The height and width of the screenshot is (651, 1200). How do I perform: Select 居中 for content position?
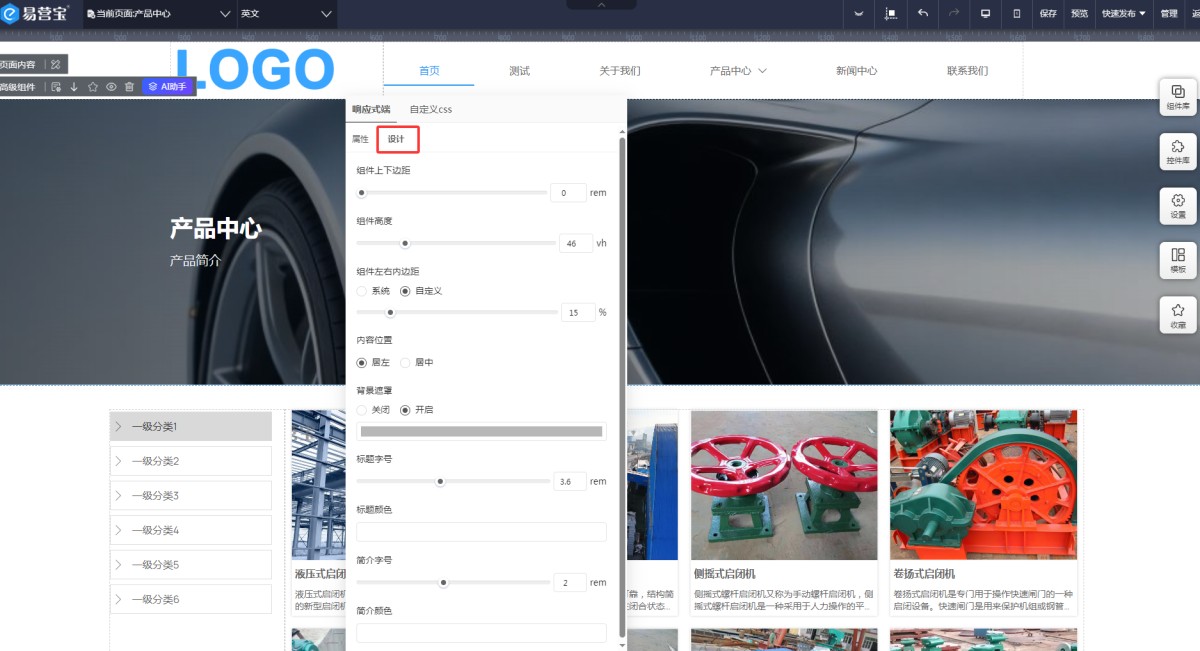406,362
